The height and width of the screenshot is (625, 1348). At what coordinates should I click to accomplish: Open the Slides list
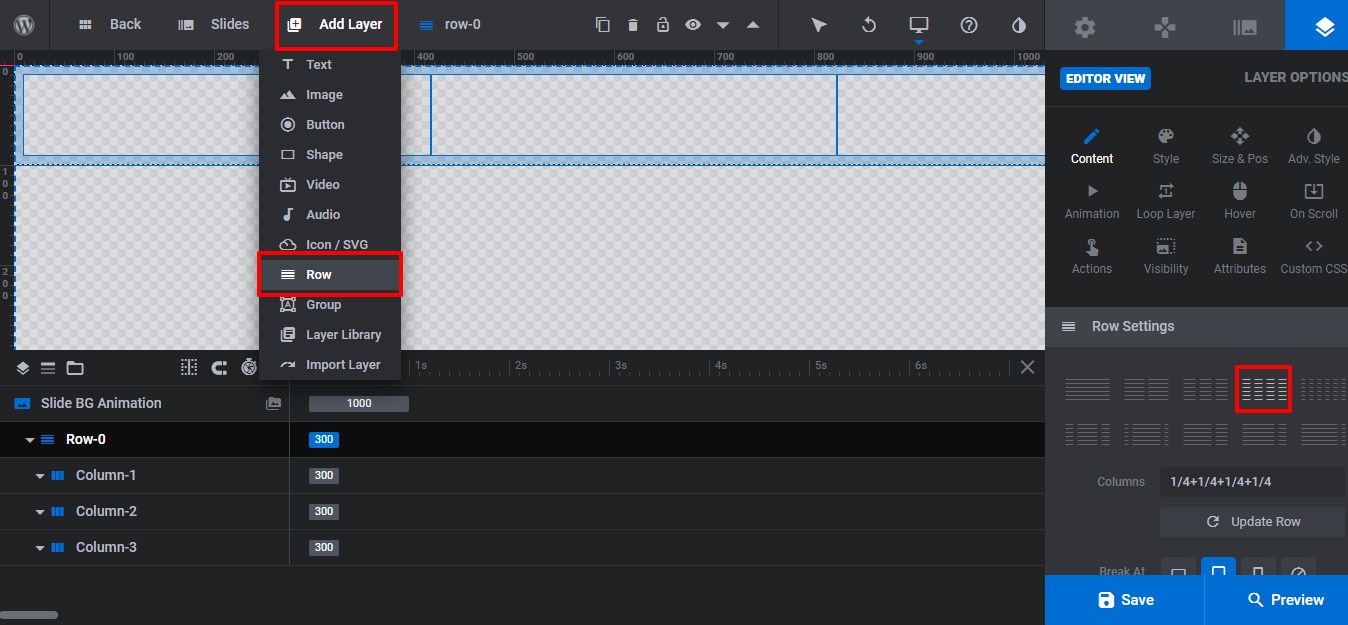pyautogui.click(x=214, y=24)
